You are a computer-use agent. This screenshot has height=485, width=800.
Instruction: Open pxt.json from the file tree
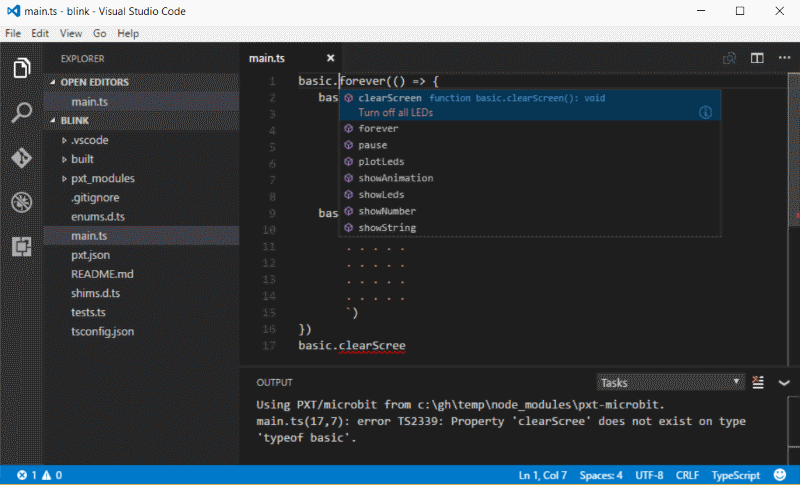(x=90, y=255)
